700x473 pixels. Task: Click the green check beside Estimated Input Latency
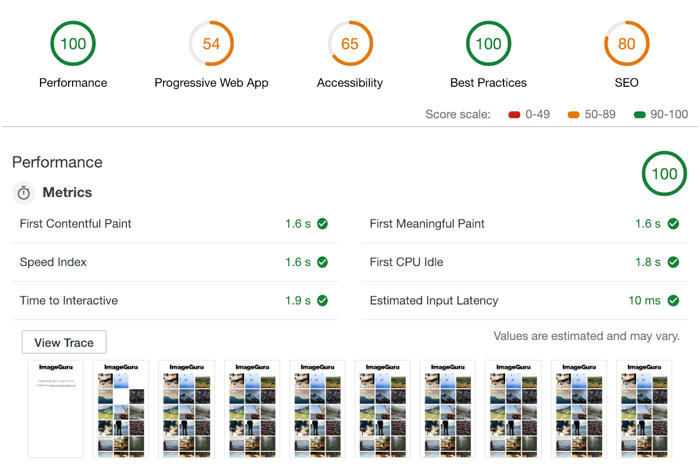pyautogui.click(x=673, y=301)
